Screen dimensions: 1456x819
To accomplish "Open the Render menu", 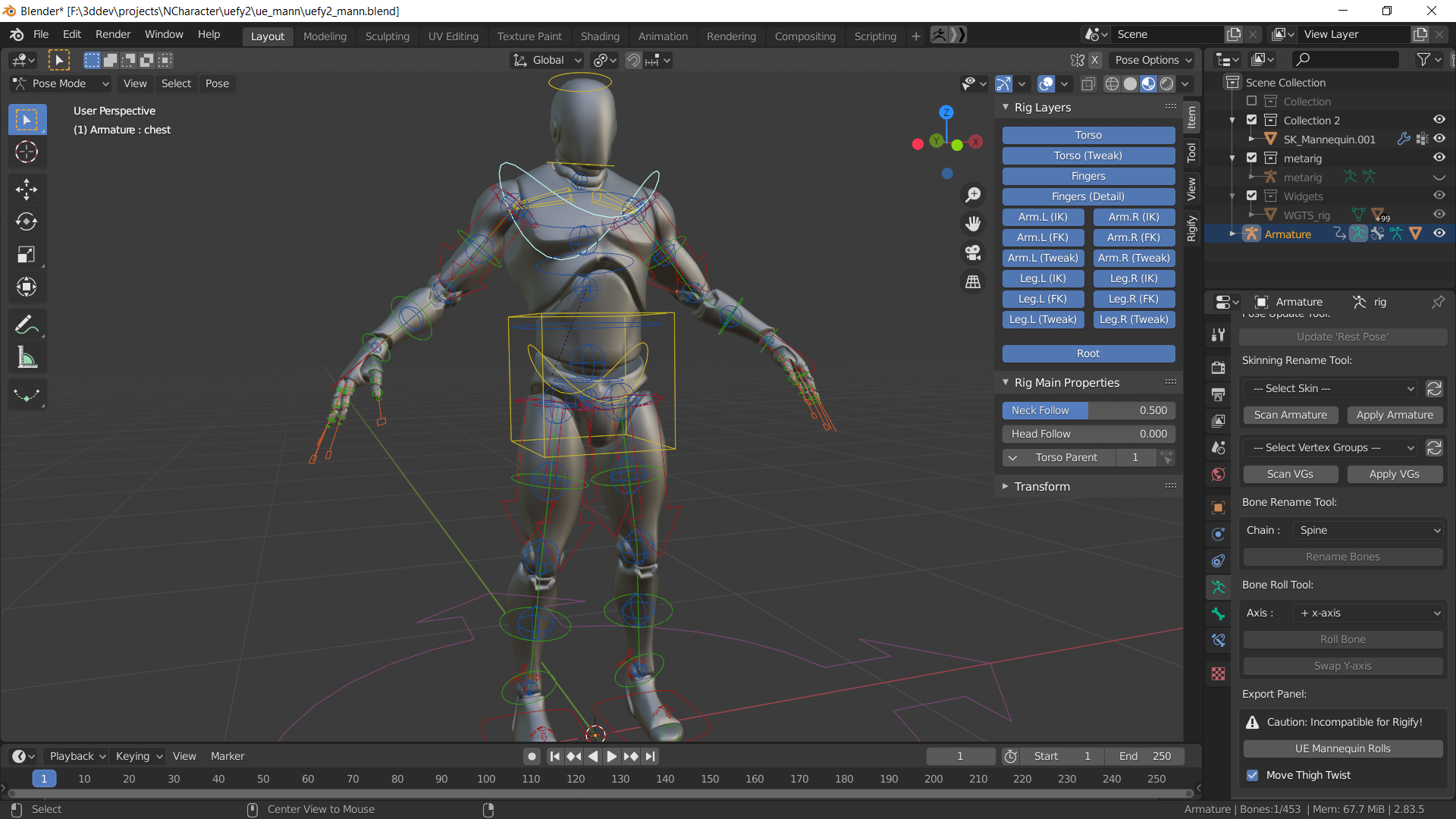I will 112,34.
